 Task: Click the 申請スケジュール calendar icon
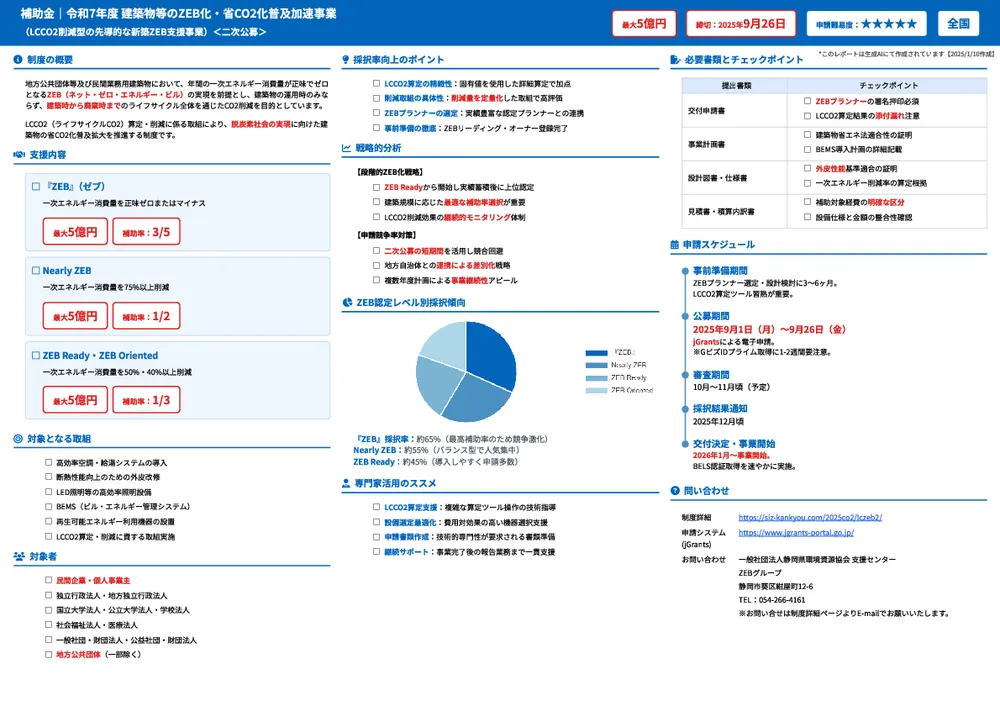(672, 244)
